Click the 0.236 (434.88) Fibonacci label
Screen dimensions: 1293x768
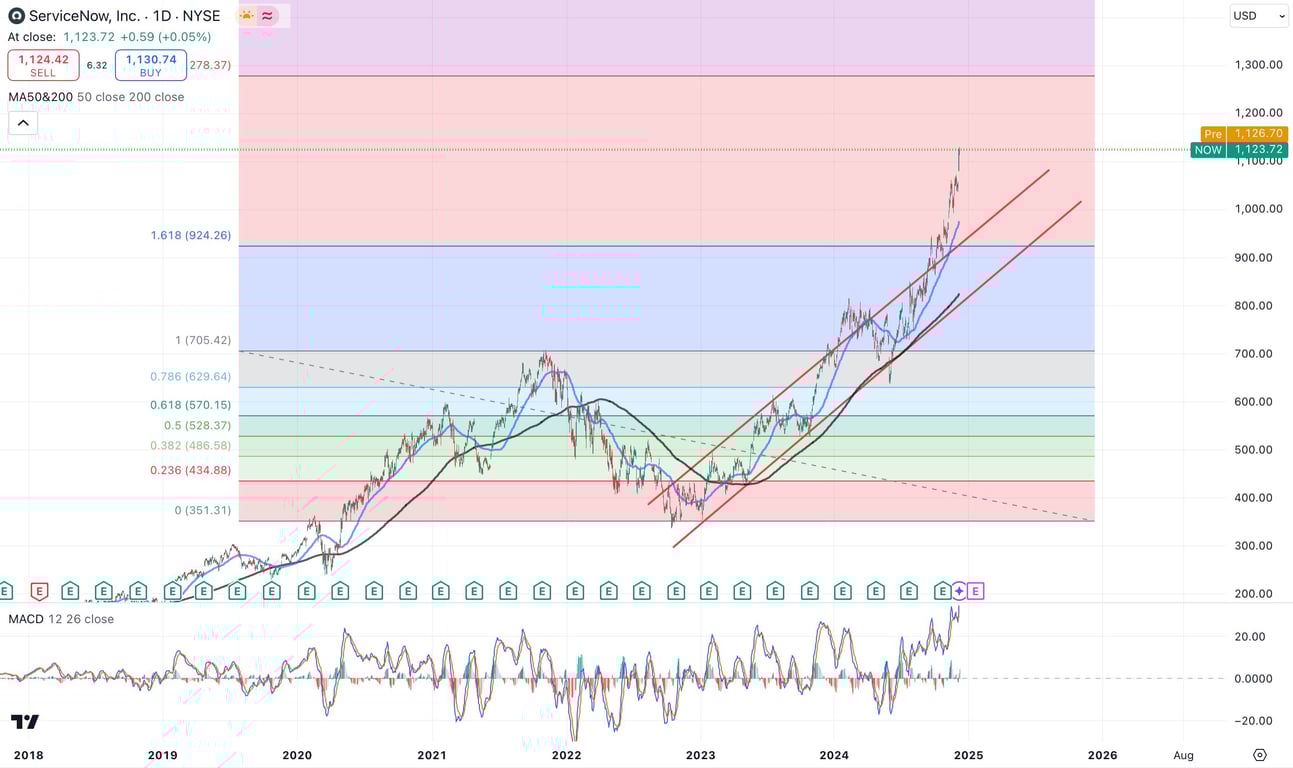pyautogui.click(x=191, y=470)
